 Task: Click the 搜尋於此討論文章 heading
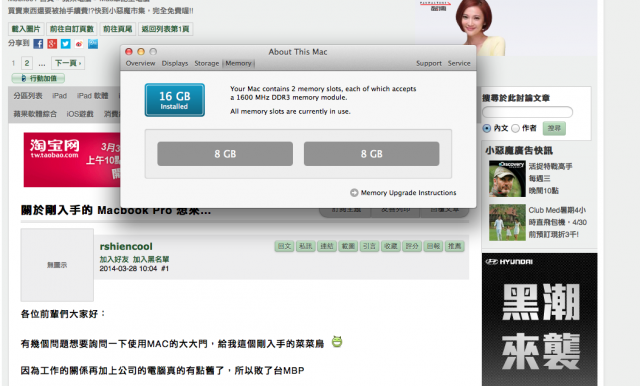516,98
